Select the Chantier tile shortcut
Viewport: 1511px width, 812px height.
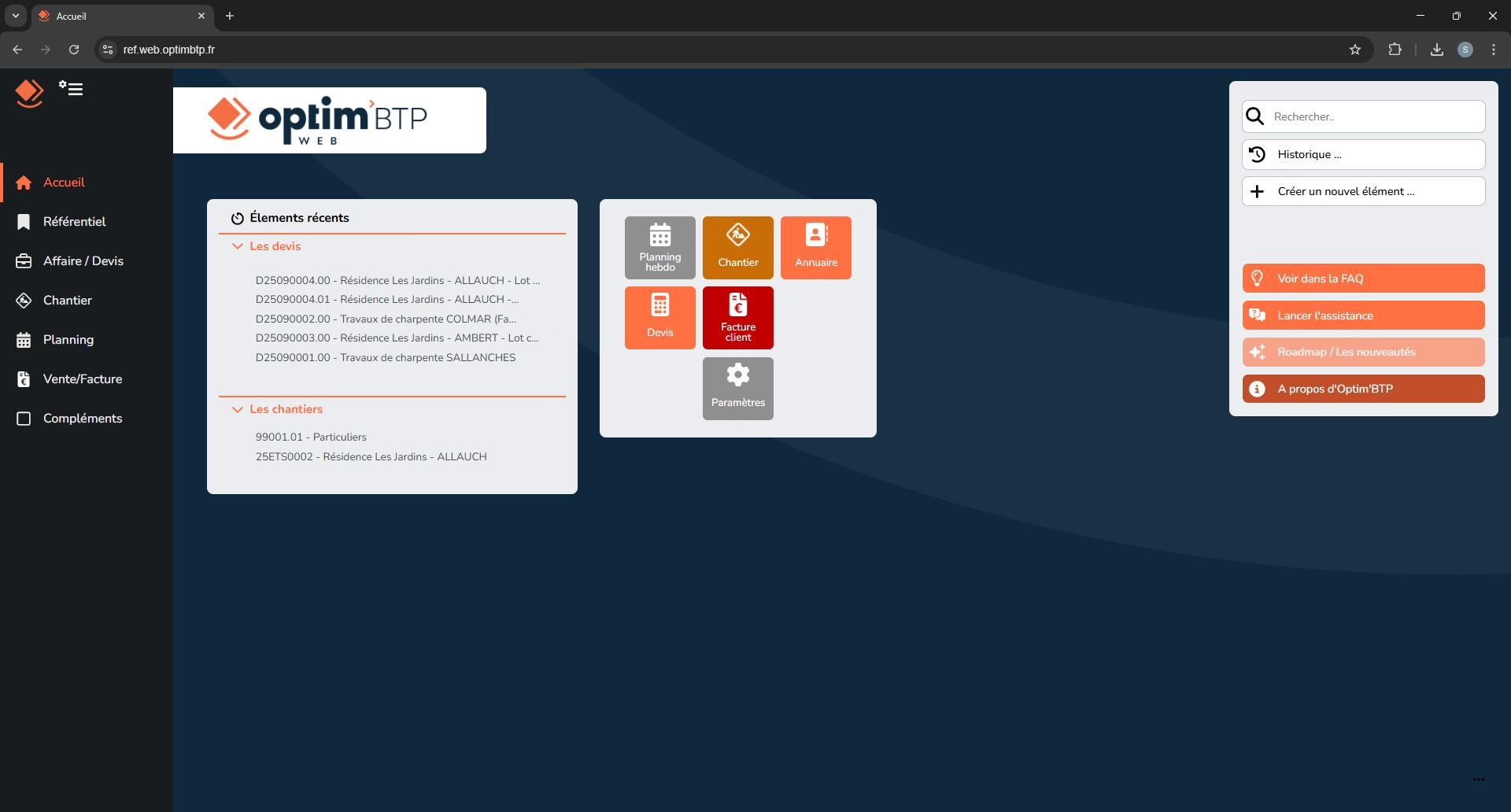[737, 247]
